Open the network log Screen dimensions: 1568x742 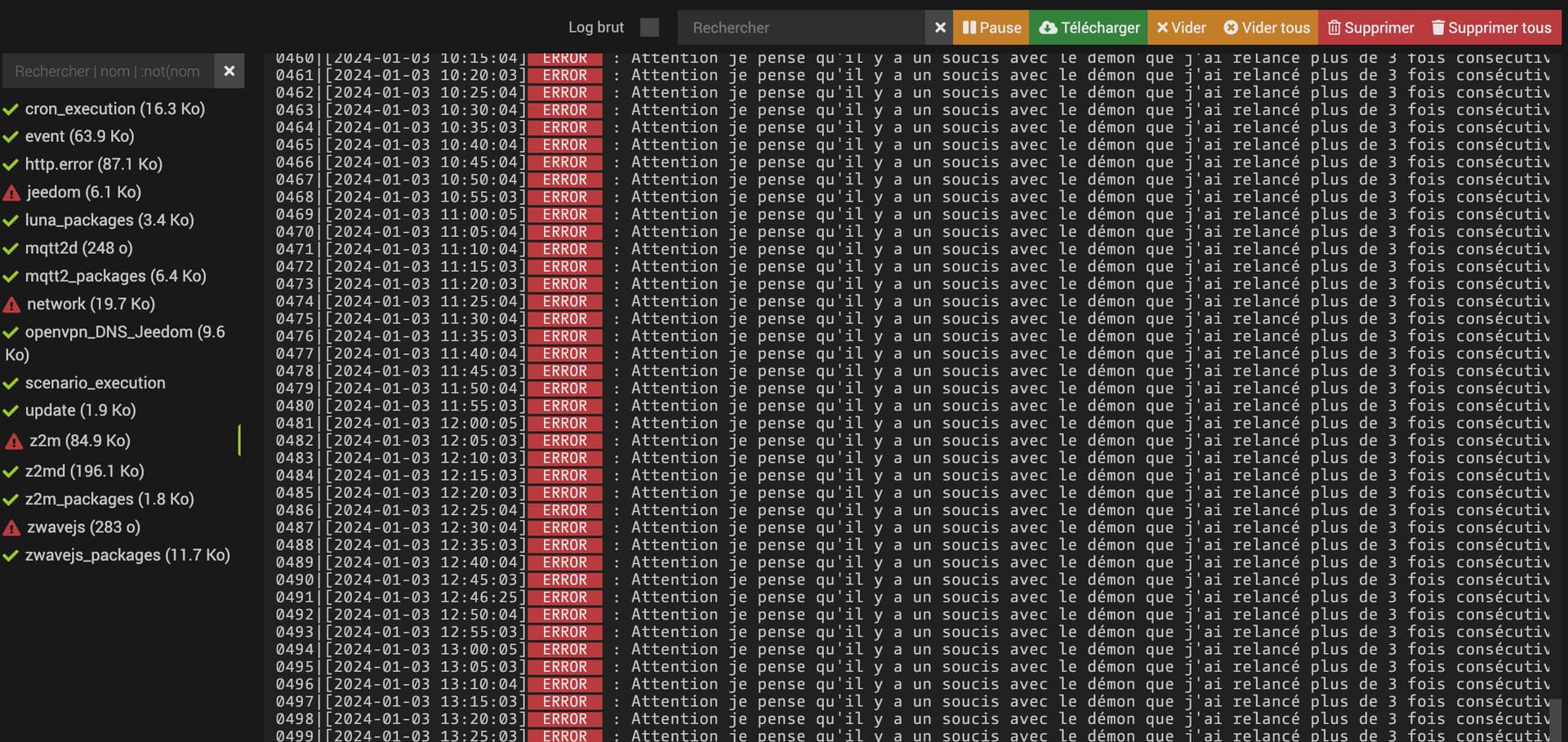pyautogui.click(x=90, y=304)
